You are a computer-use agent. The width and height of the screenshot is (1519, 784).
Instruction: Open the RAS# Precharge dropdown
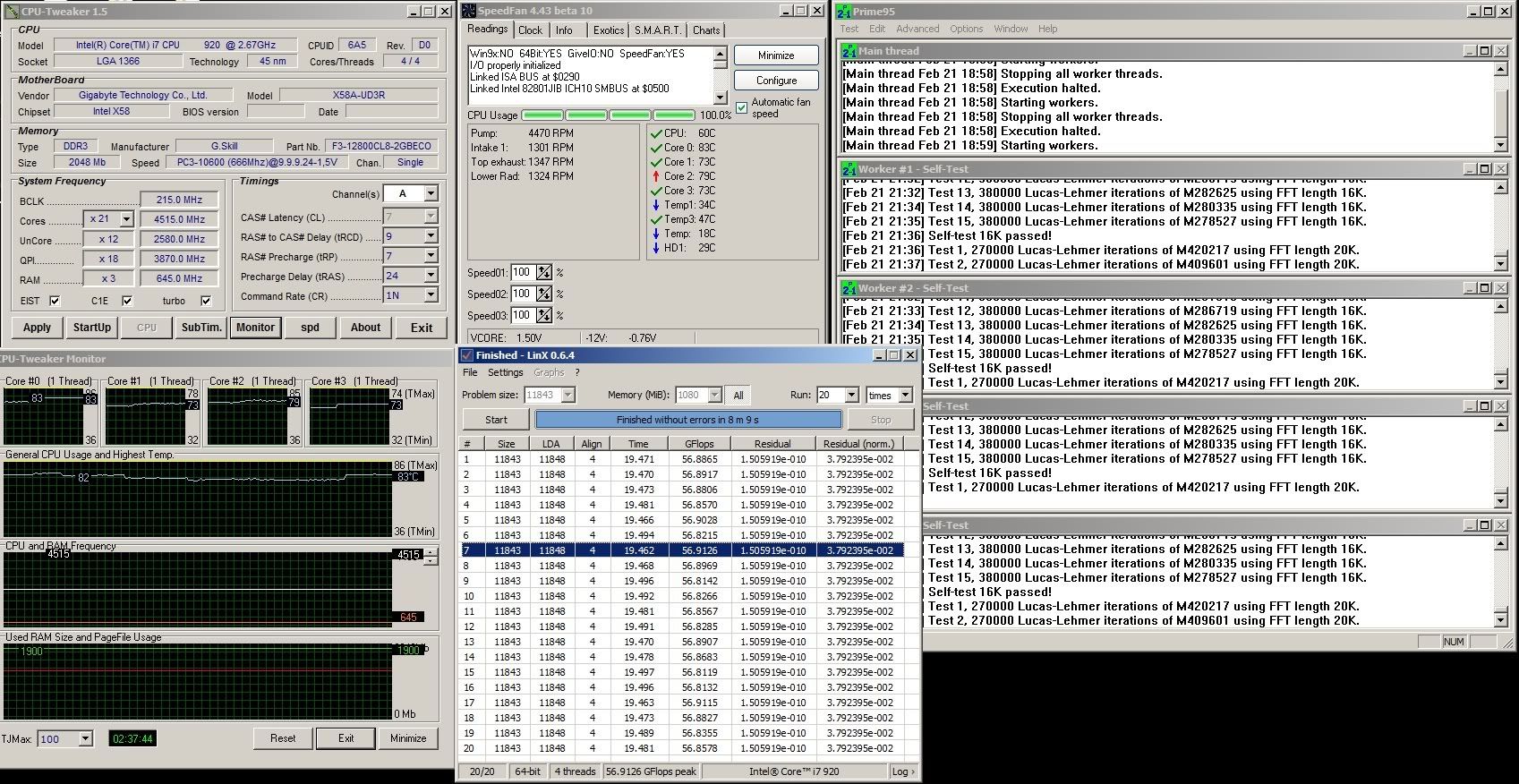coord(431,256)
